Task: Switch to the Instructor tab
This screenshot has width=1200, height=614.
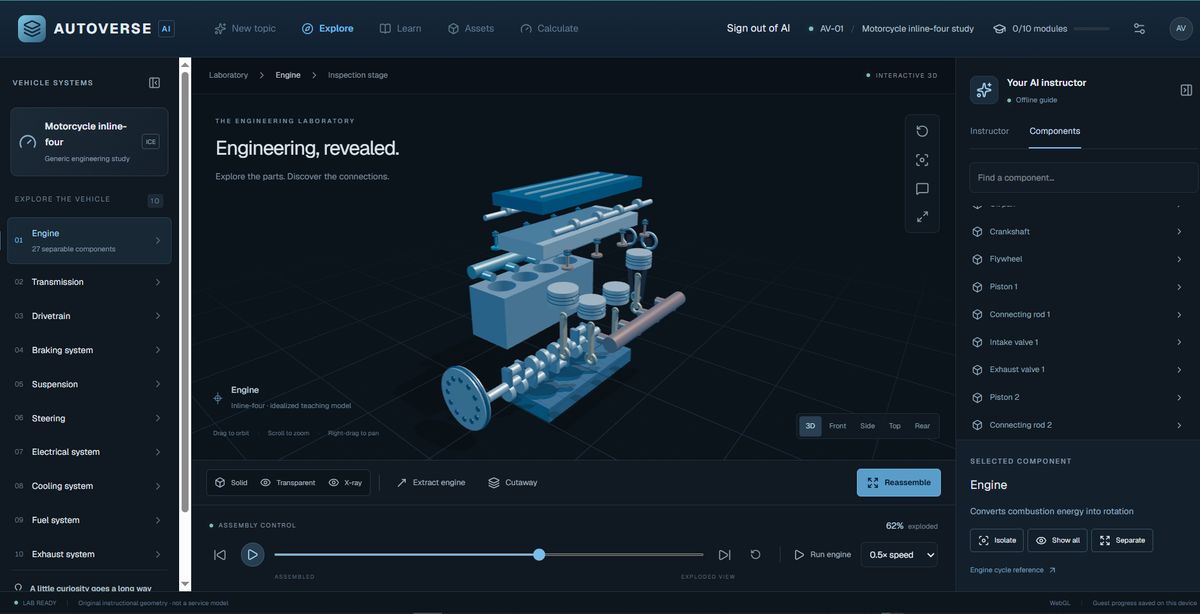Action: point(989,131)
